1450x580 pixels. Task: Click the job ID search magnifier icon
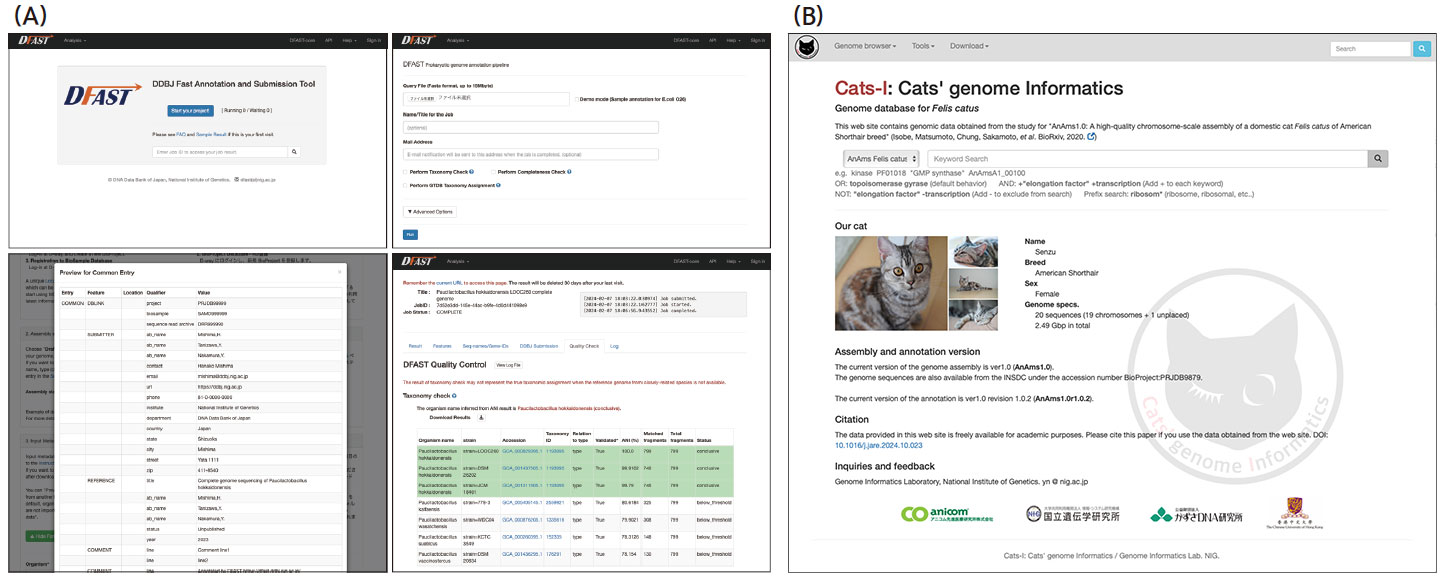294,152
